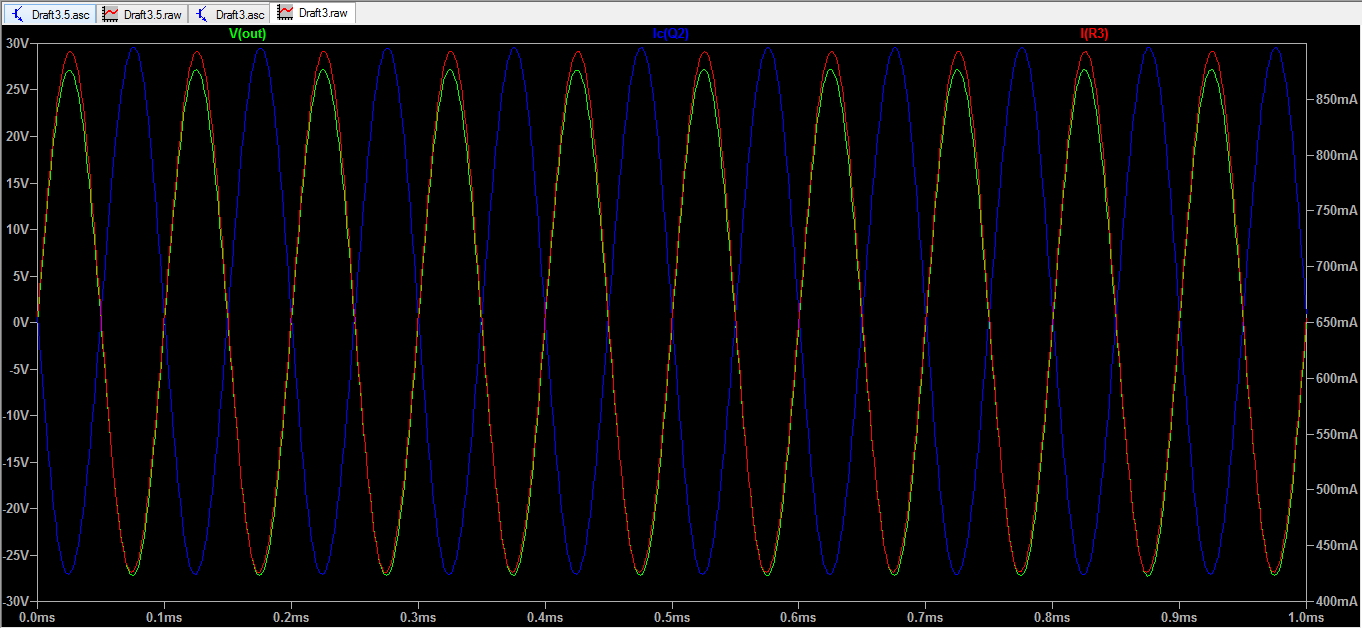
Task: Click the 0.7ms time axis label
Action: pos(925,618)
